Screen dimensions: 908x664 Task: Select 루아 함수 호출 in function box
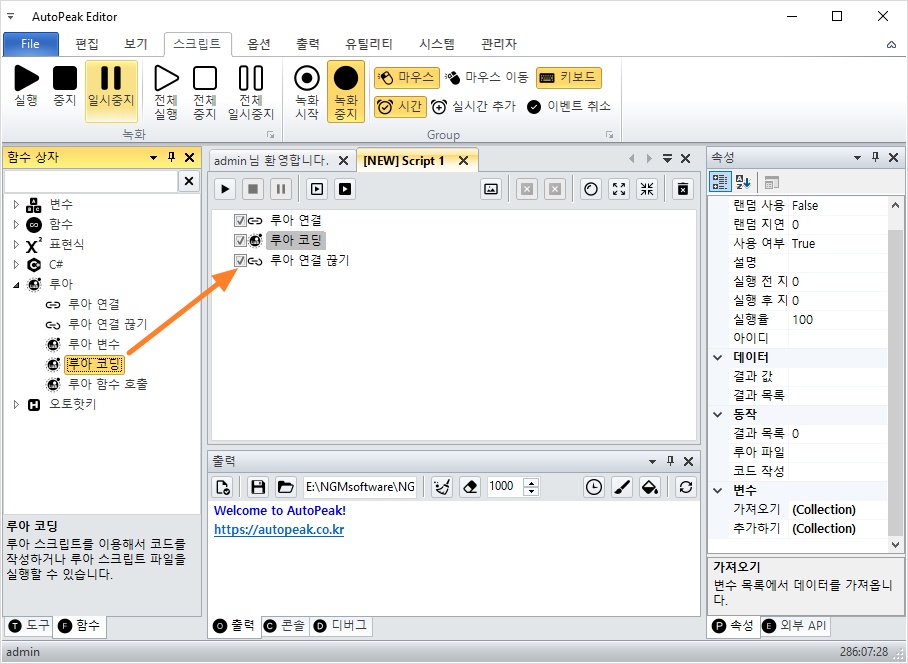coord(108,384)
